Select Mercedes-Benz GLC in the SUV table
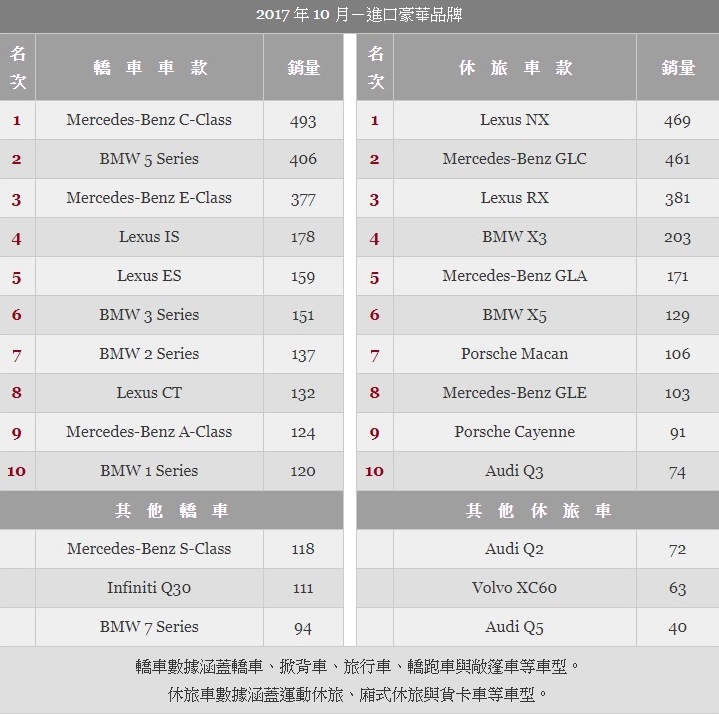 pos(514,159)
